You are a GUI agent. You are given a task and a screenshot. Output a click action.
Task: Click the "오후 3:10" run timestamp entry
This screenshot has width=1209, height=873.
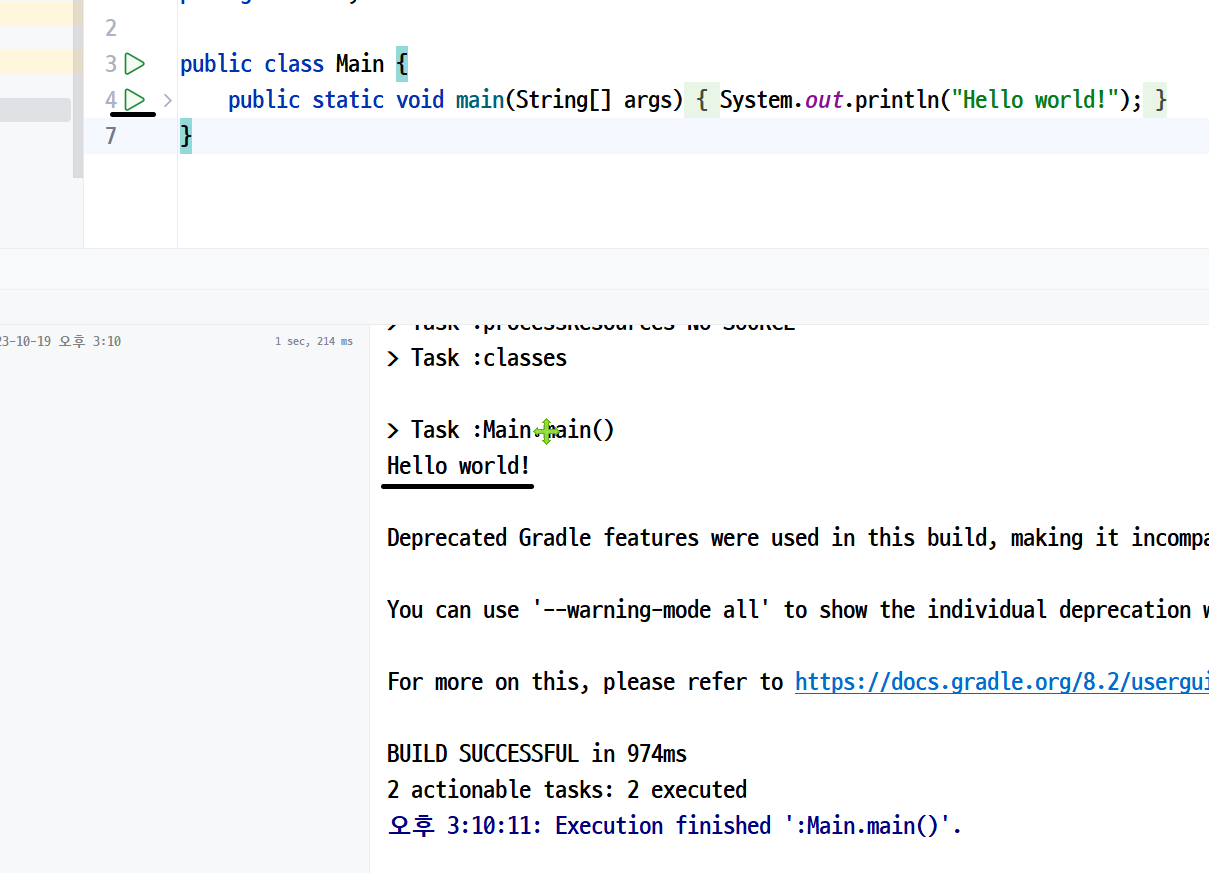[x=60, y=341]
